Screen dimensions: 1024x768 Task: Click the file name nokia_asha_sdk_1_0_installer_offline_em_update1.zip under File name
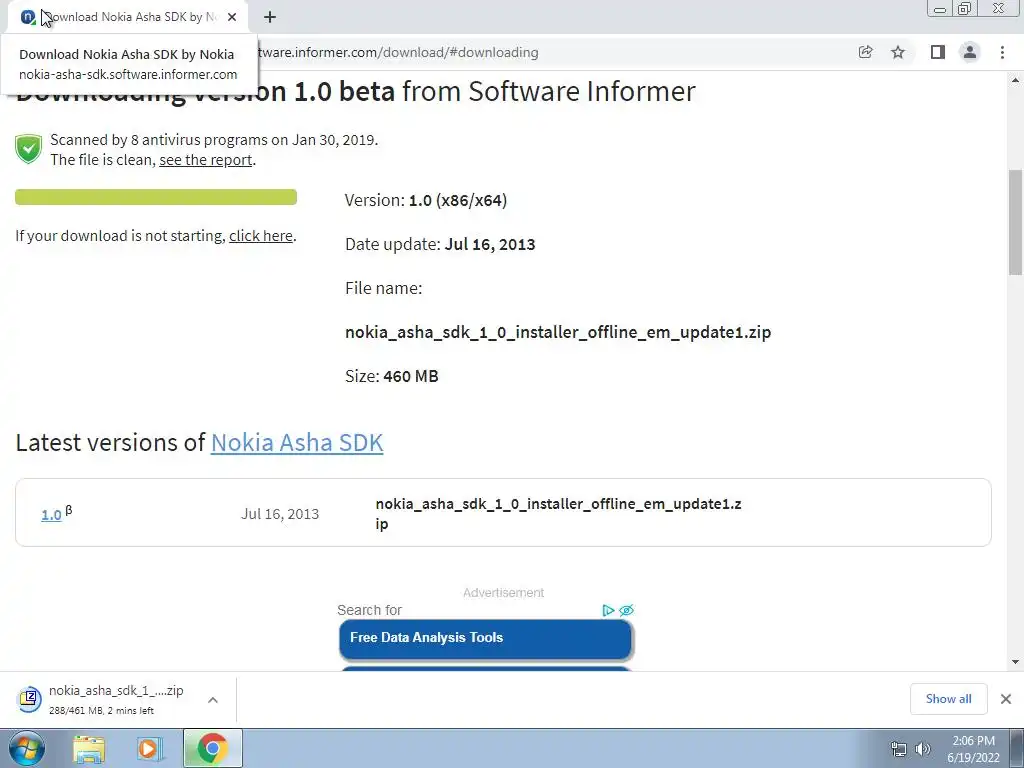(558, 332)
